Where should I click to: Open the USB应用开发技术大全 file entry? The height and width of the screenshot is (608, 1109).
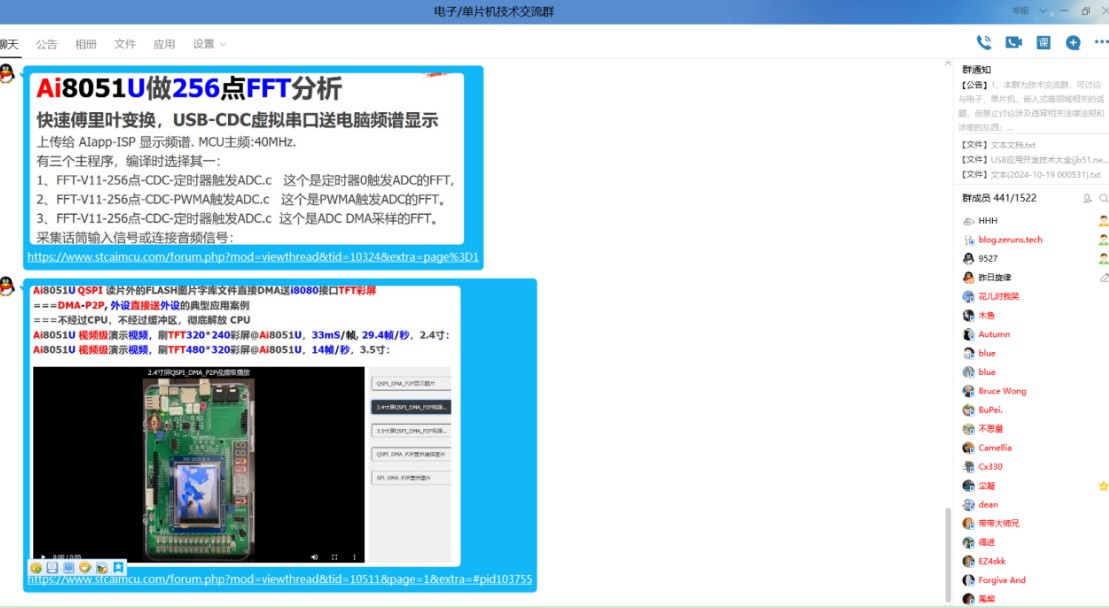[1033, 160]
